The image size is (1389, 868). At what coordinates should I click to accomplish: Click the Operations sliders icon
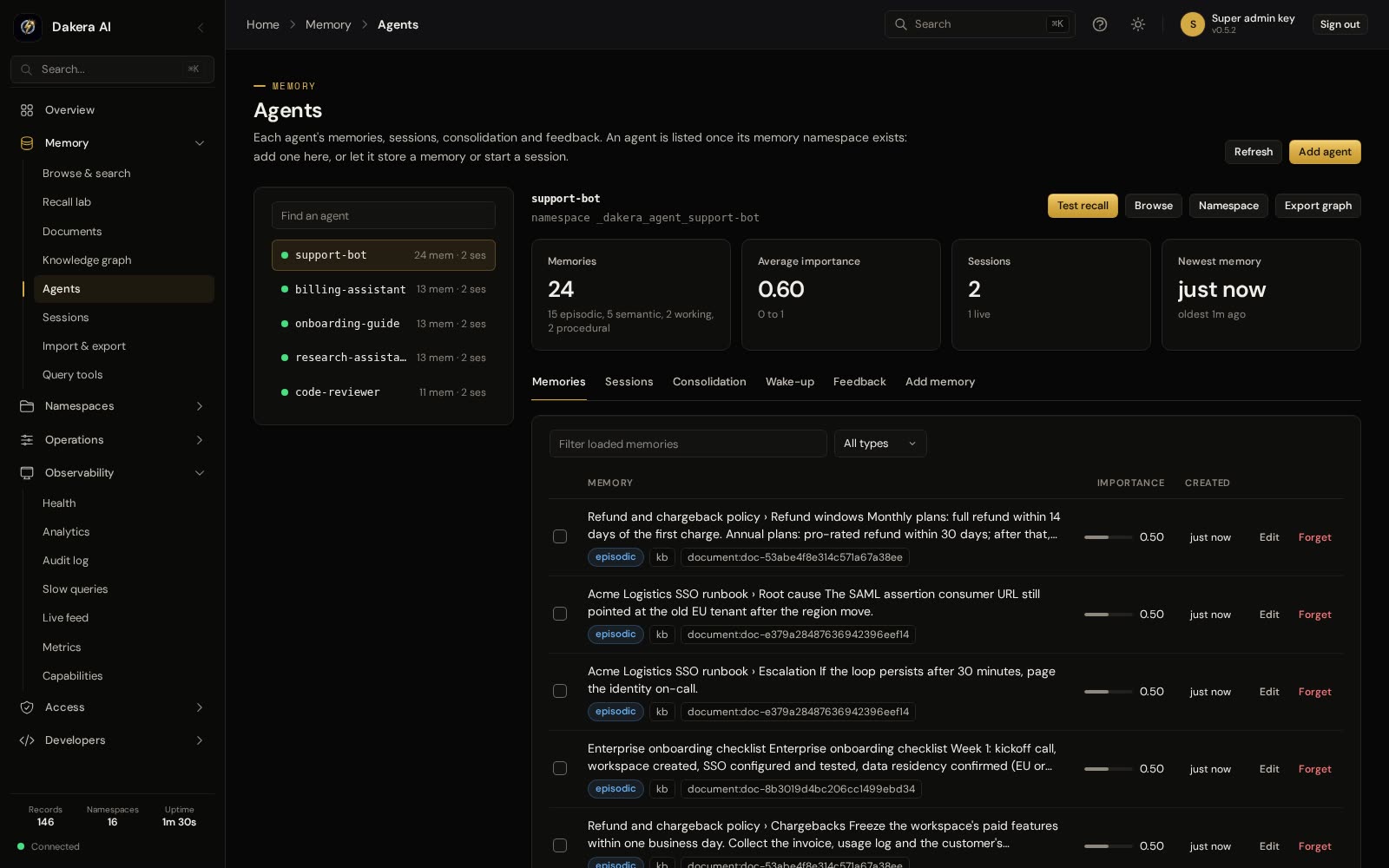27,440
